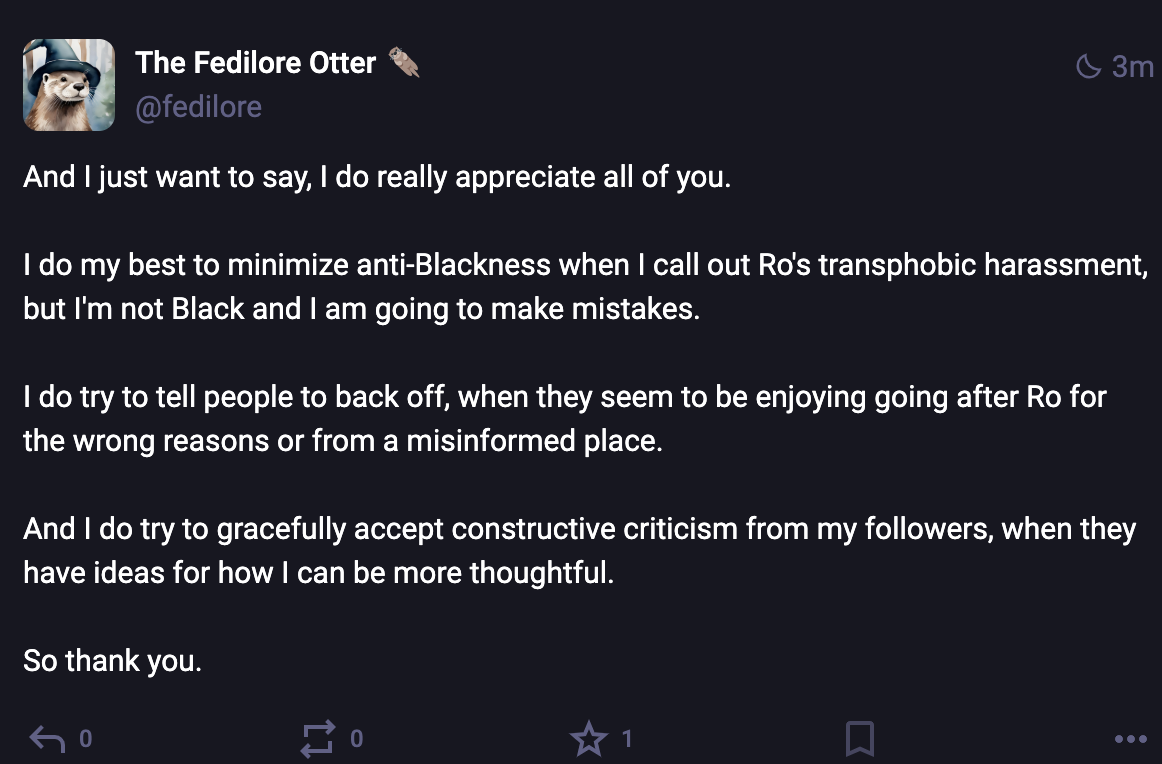Visit the @fedilore handle link
This screenshot has height=764, width=1162.
[198, 106]
